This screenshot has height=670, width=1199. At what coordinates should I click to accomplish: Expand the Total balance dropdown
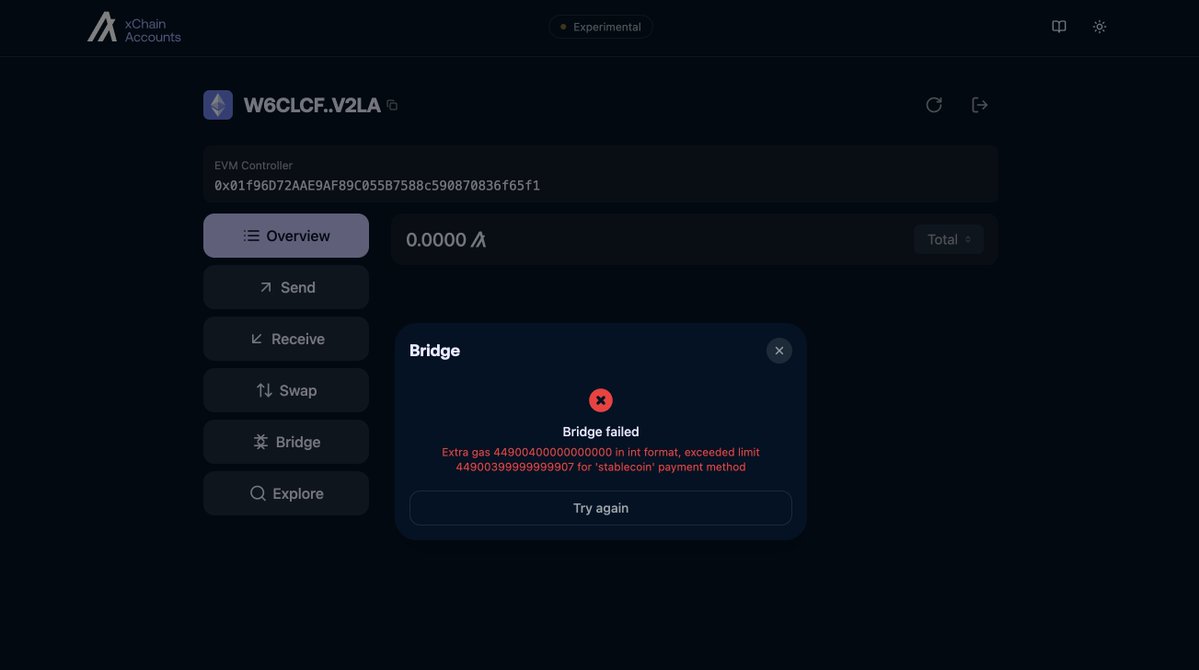tap(949, 239)
